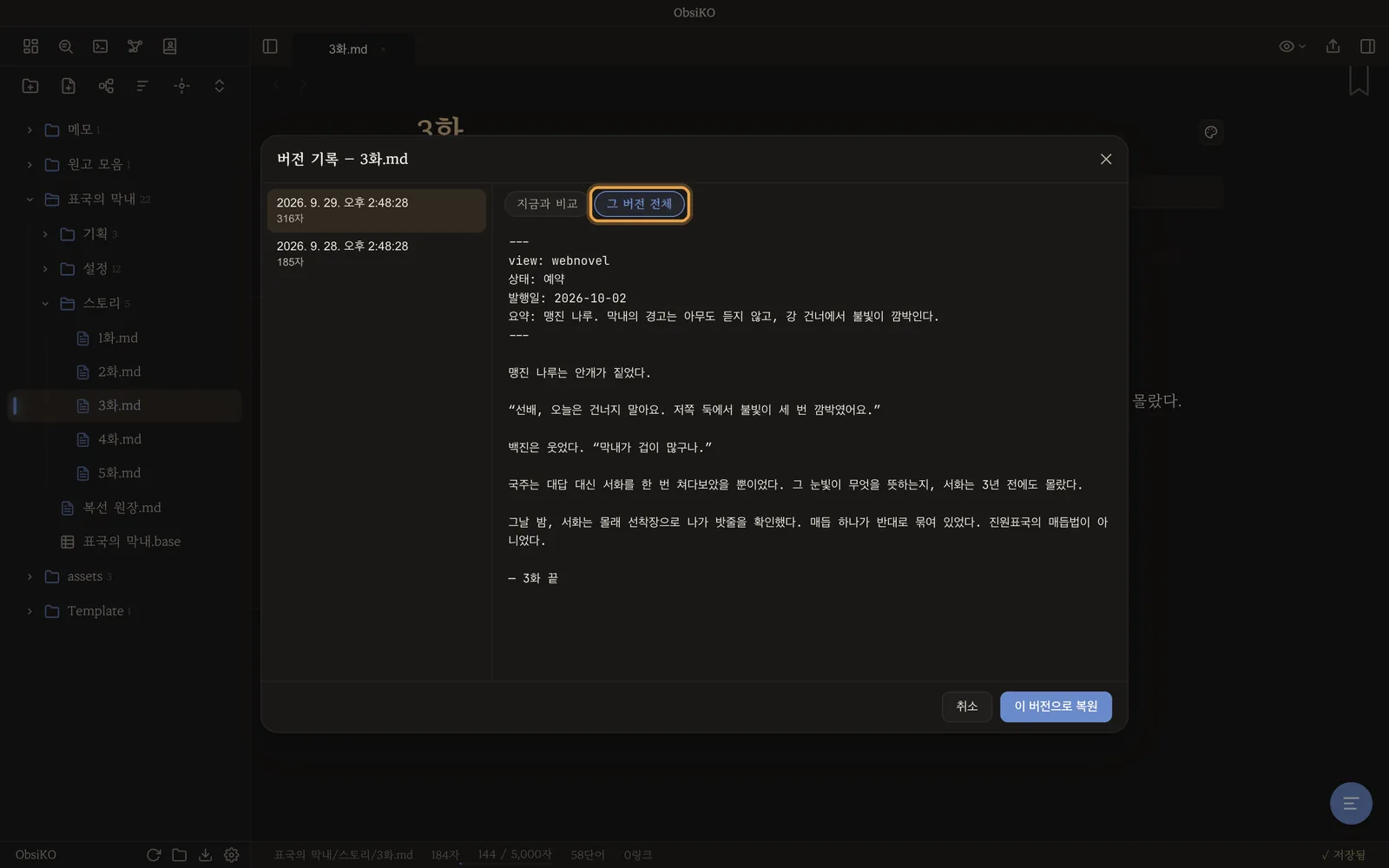Click the '— 3화 끝' line
This screenshot has width=1389, height=868.
(x=533, y=578)
